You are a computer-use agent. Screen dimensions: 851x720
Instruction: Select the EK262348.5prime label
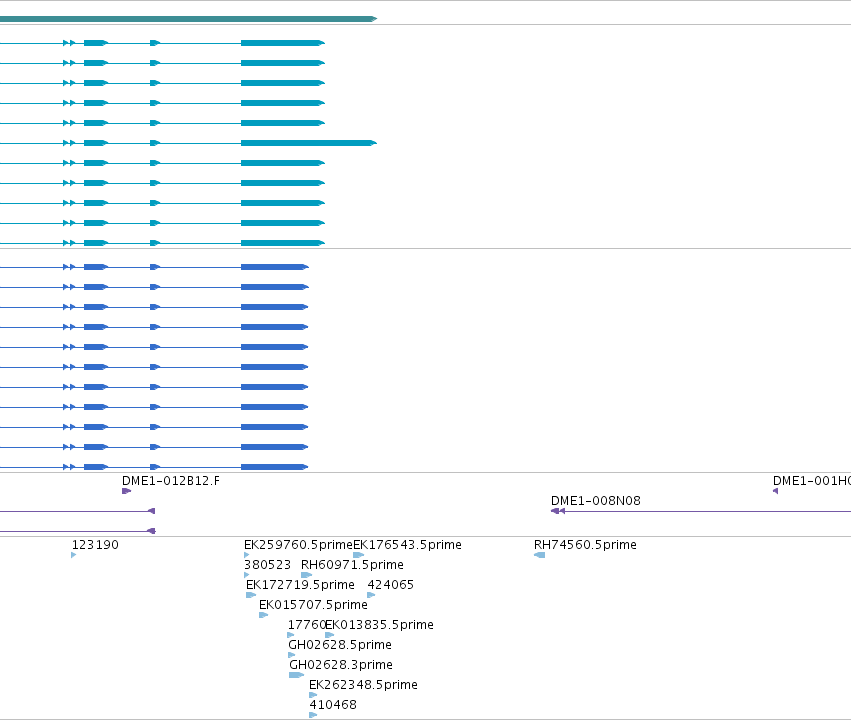coord(364,685)
